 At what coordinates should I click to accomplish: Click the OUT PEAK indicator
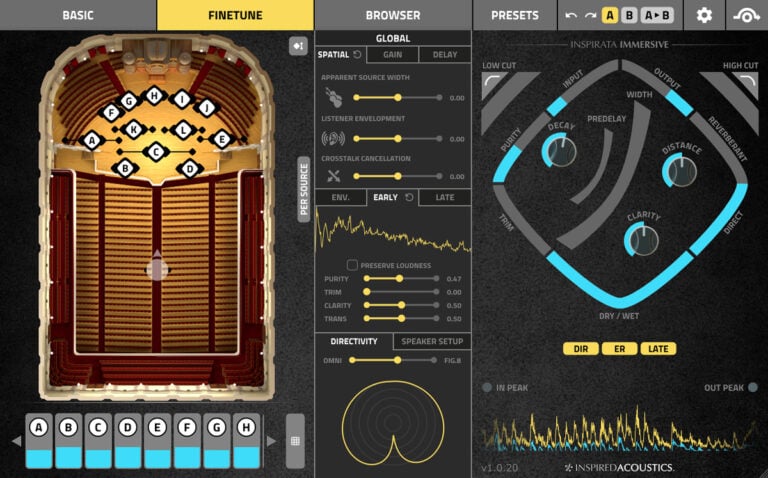(x=752, y=387)
